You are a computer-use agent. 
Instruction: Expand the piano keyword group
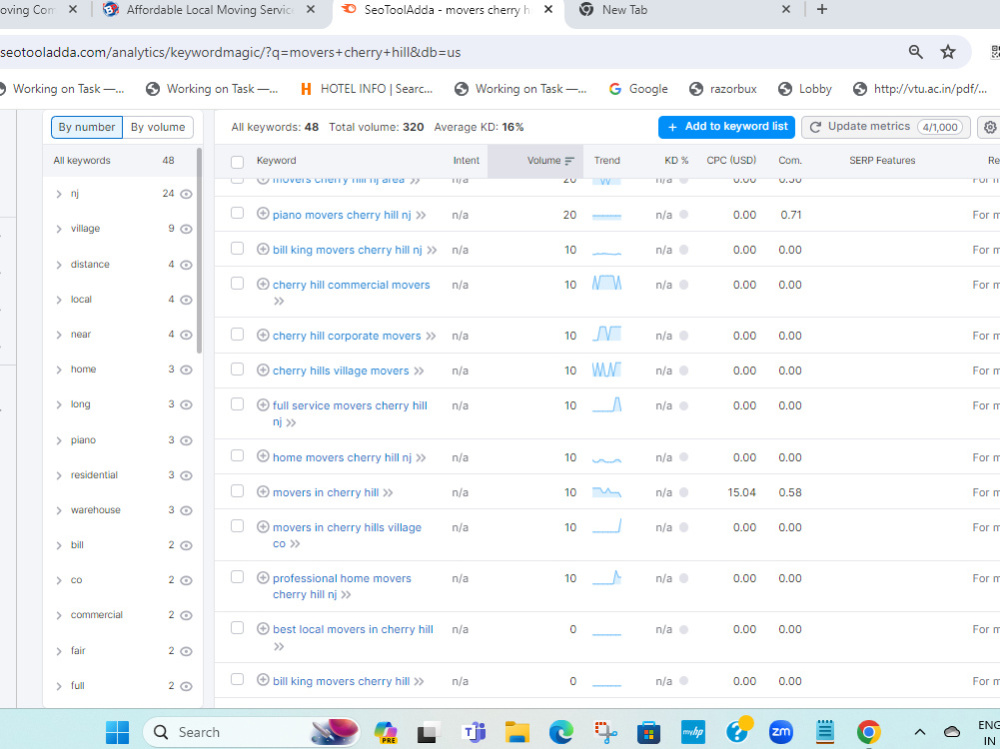(x=59, y=441)
